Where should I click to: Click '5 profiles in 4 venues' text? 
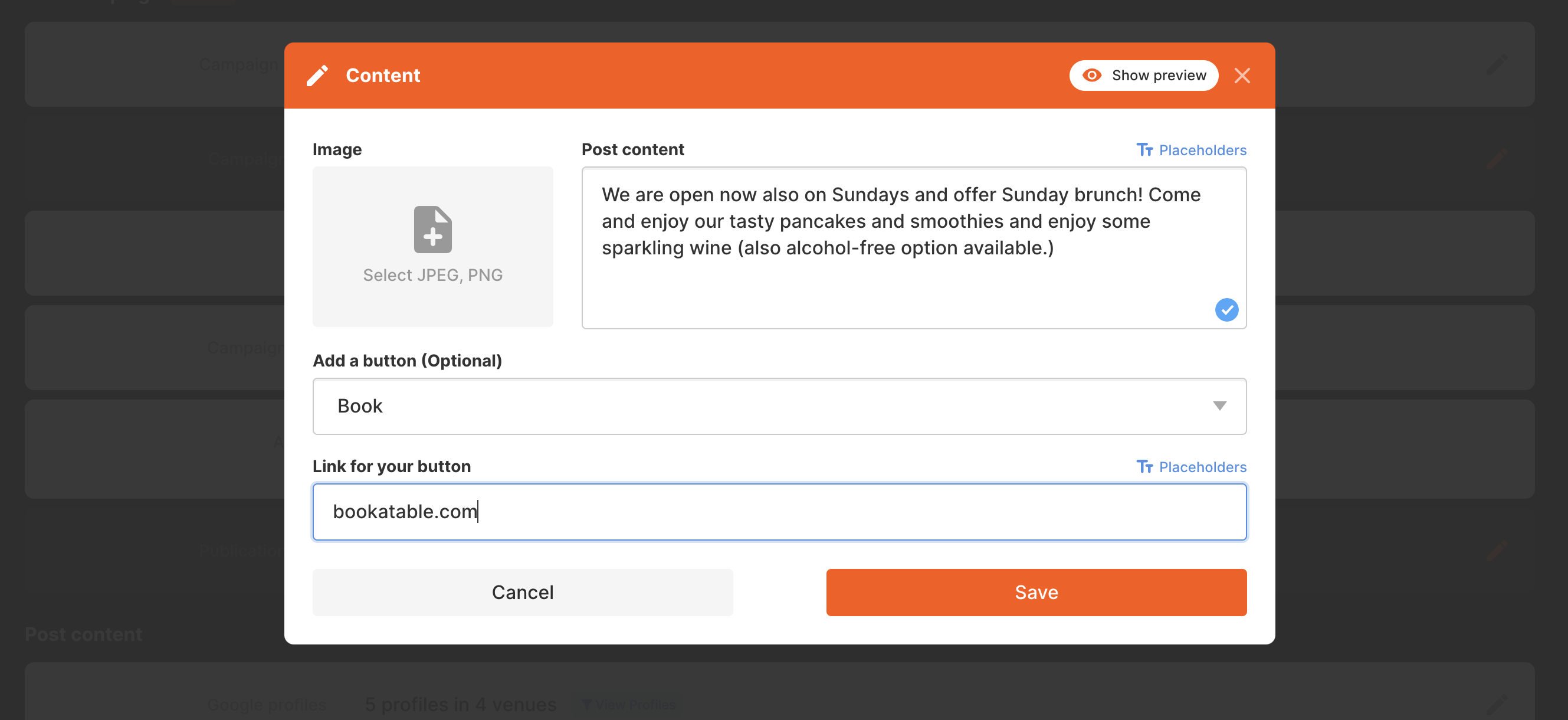coord(460,705)
